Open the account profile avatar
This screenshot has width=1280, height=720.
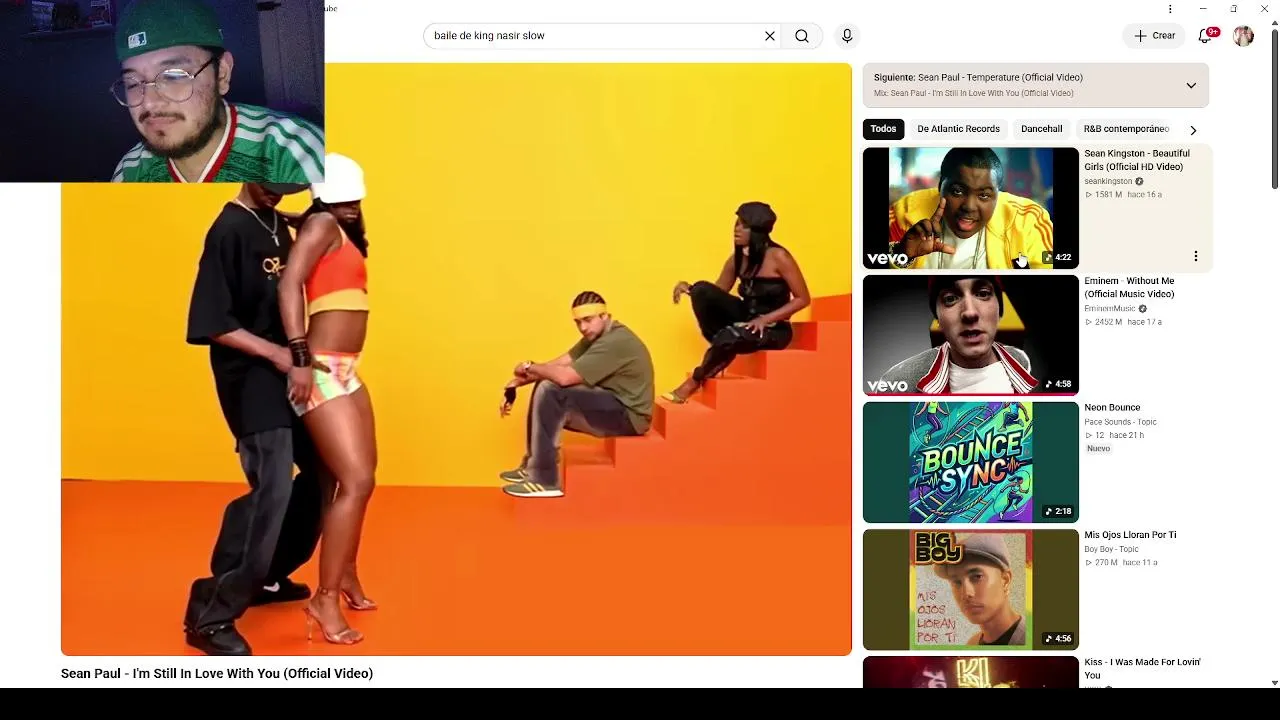[x=1243, y=36]
